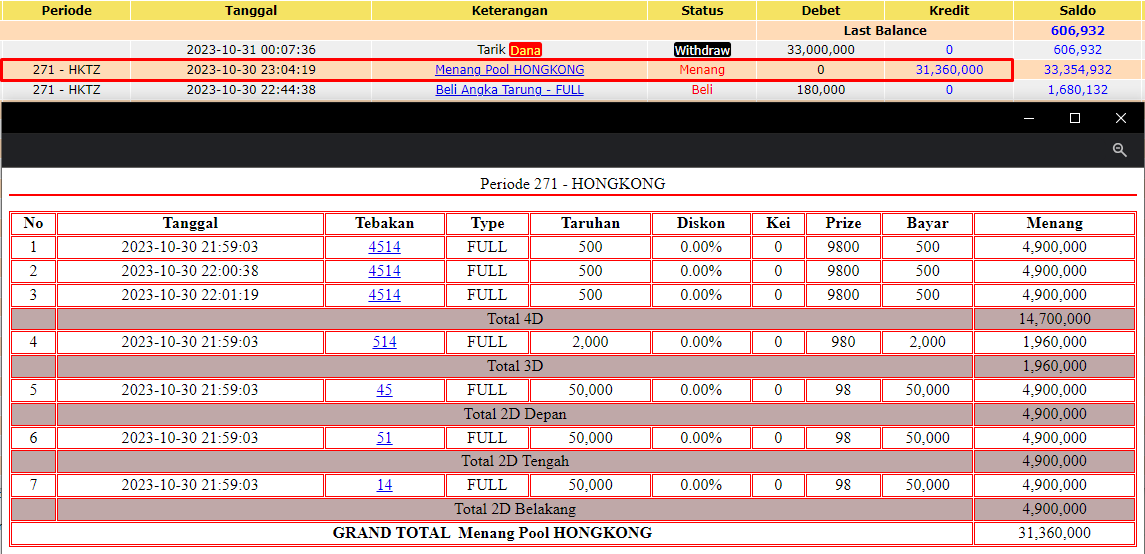
Task: Select the Beli status text
Action: pos(702,90)
